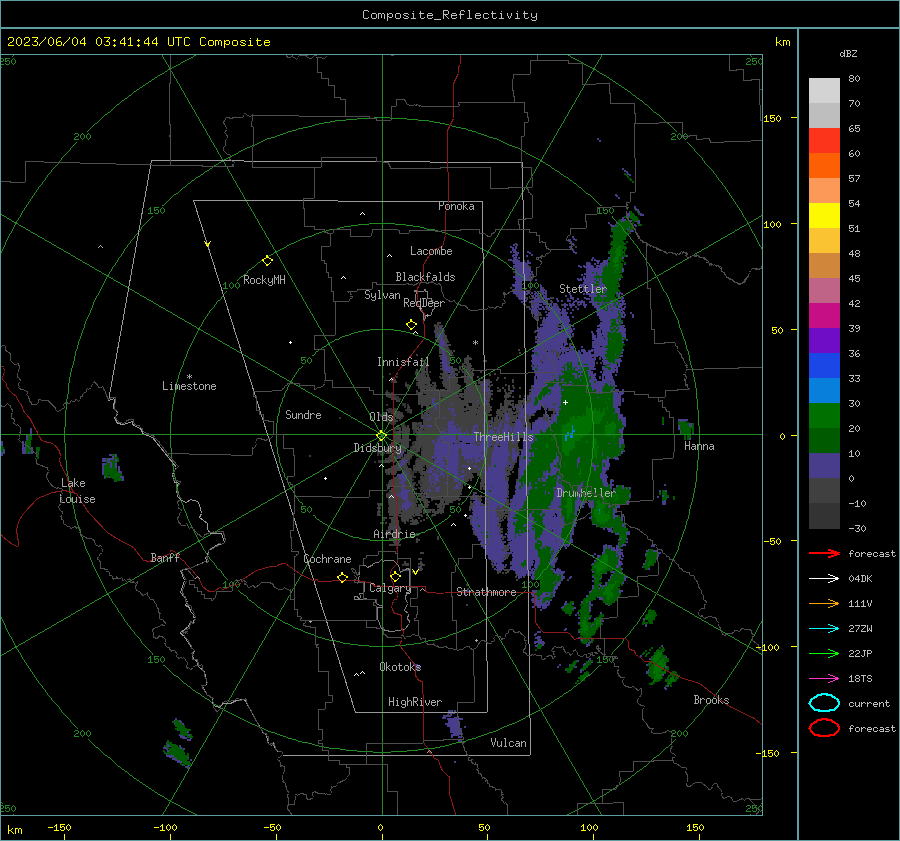Click the orange 60 dBZ color swatch

[824, 166]
